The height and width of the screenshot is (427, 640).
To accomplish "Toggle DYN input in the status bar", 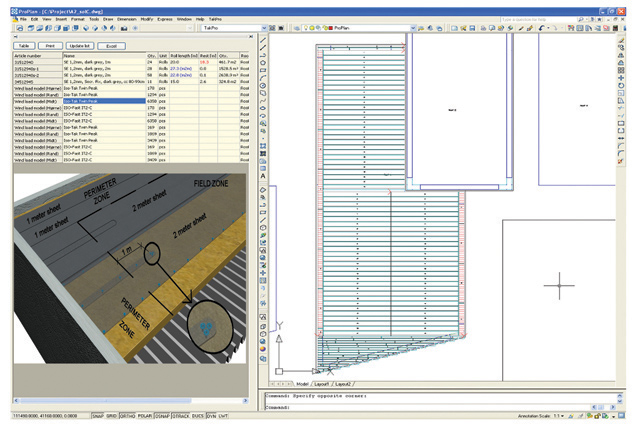I will [x=211, y=416].
